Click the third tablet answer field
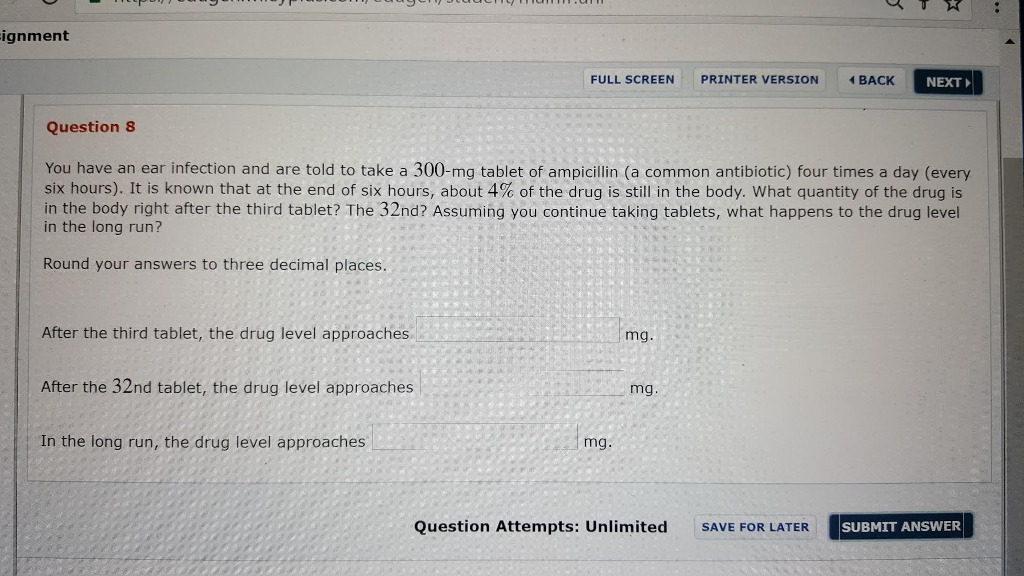Screen dimensions: 1024x576 pos(518,331)
